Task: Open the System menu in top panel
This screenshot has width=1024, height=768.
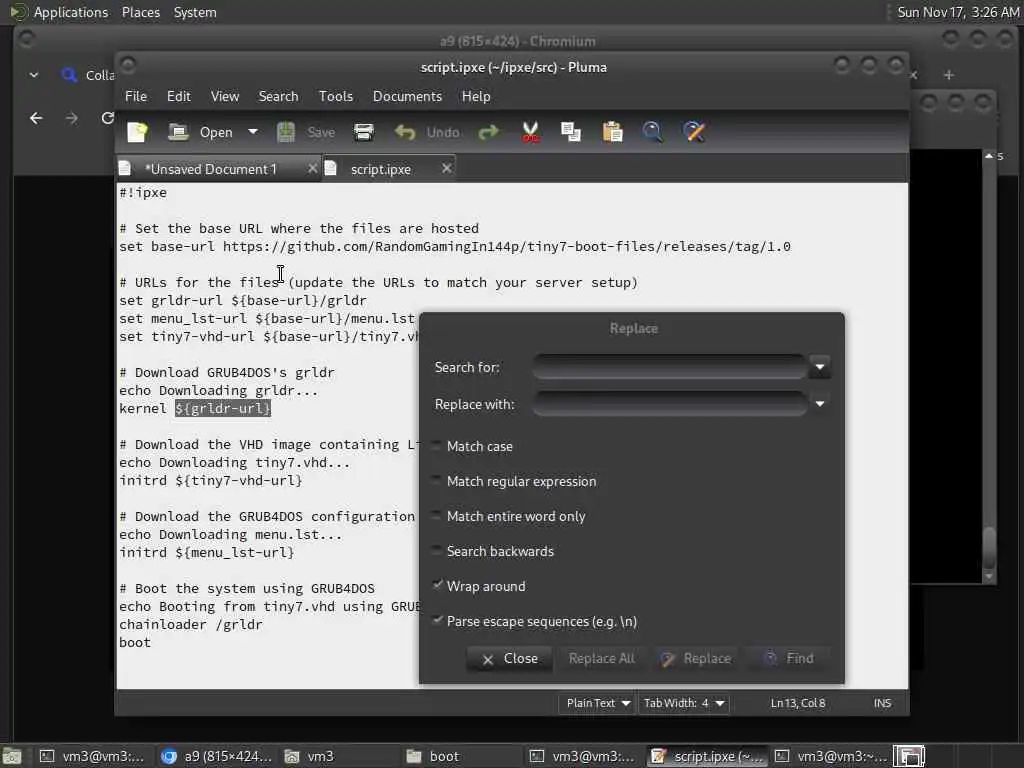Action: tap(195, 12)
